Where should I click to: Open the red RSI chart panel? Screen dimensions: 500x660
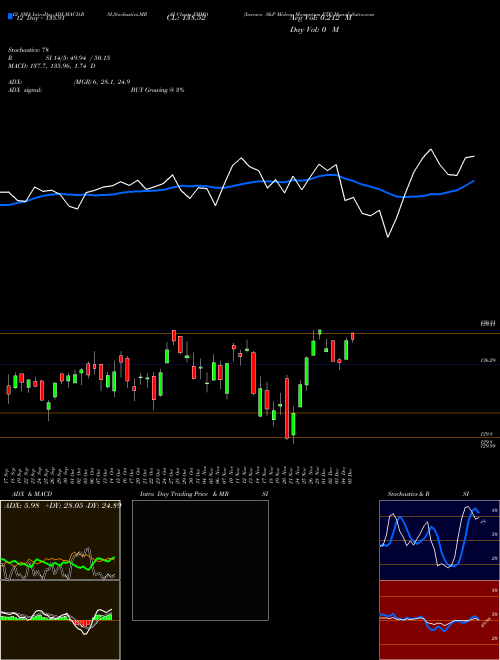[439, 620]
